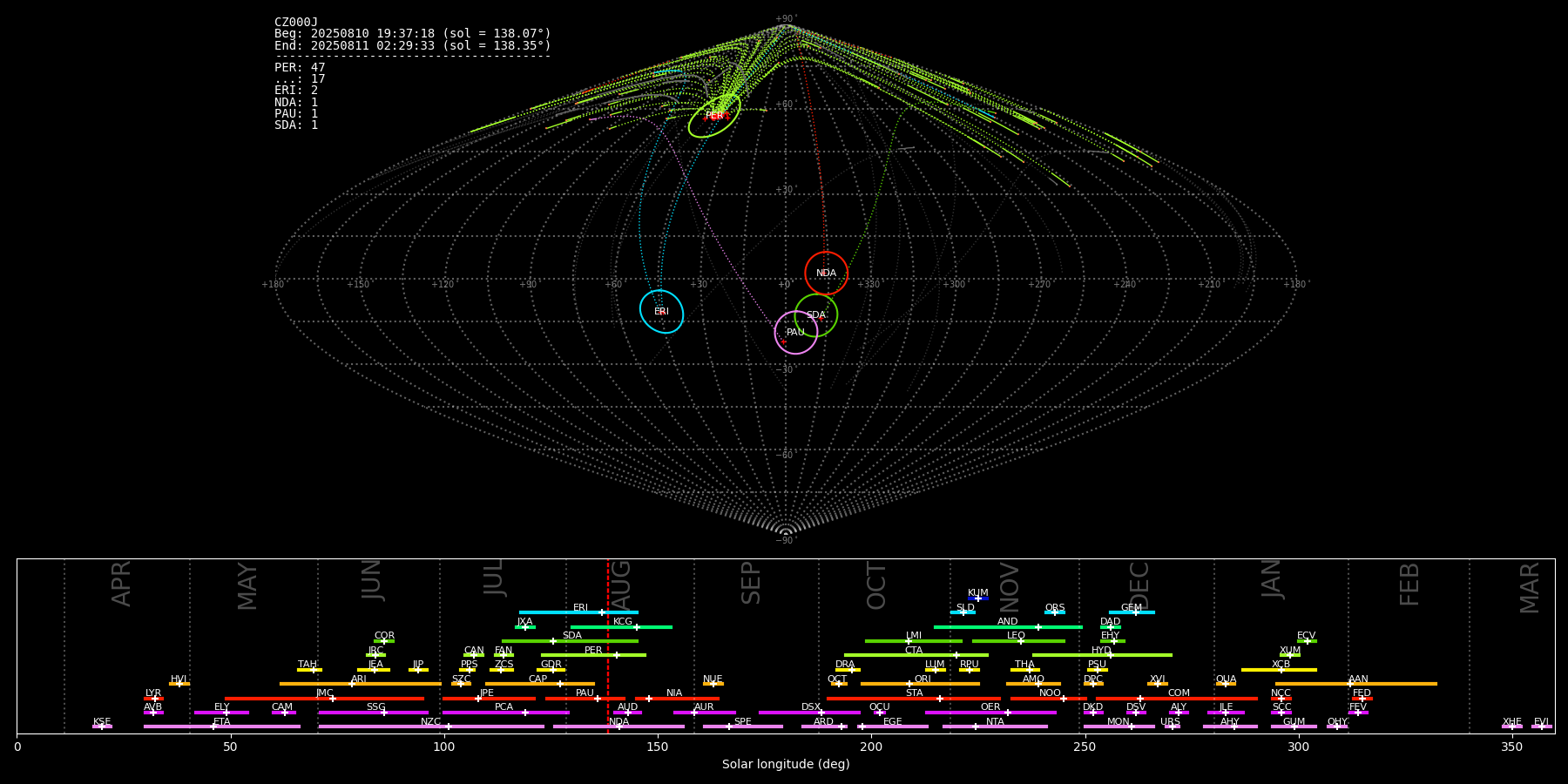Click the +270 longitude label
The image size is (1568, 784).
pyautogui.click(x=1039, y=284)
